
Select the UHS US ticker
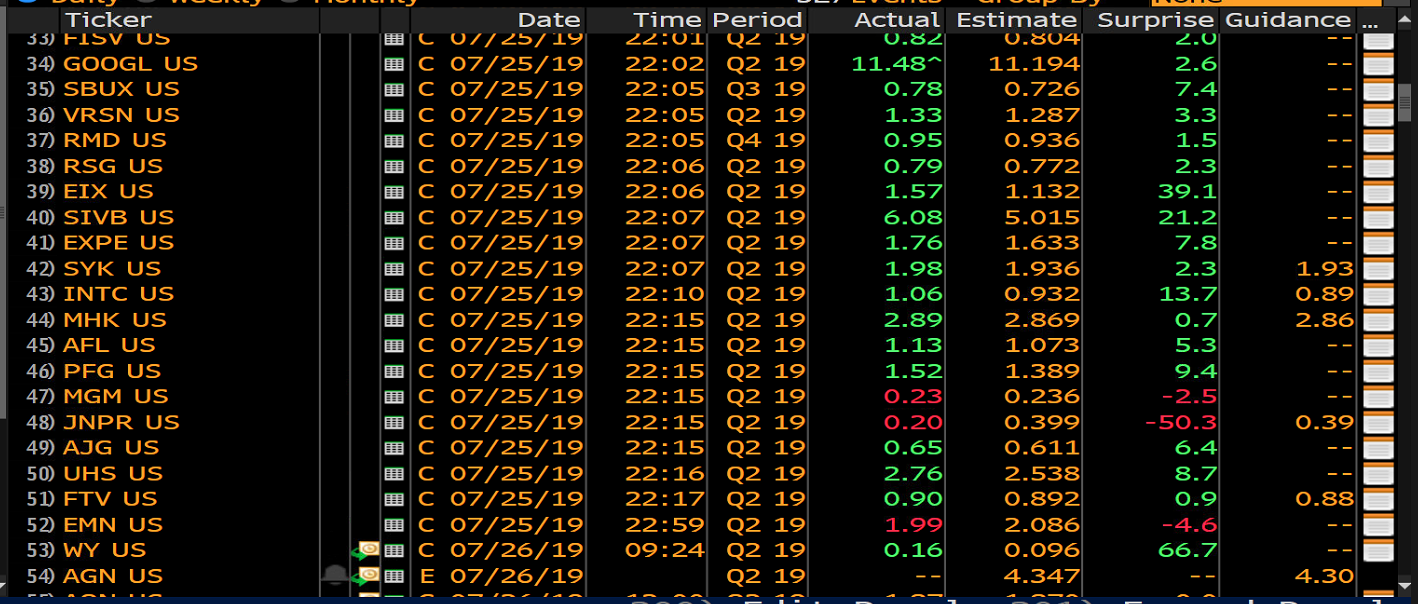[x=113, y=474]
